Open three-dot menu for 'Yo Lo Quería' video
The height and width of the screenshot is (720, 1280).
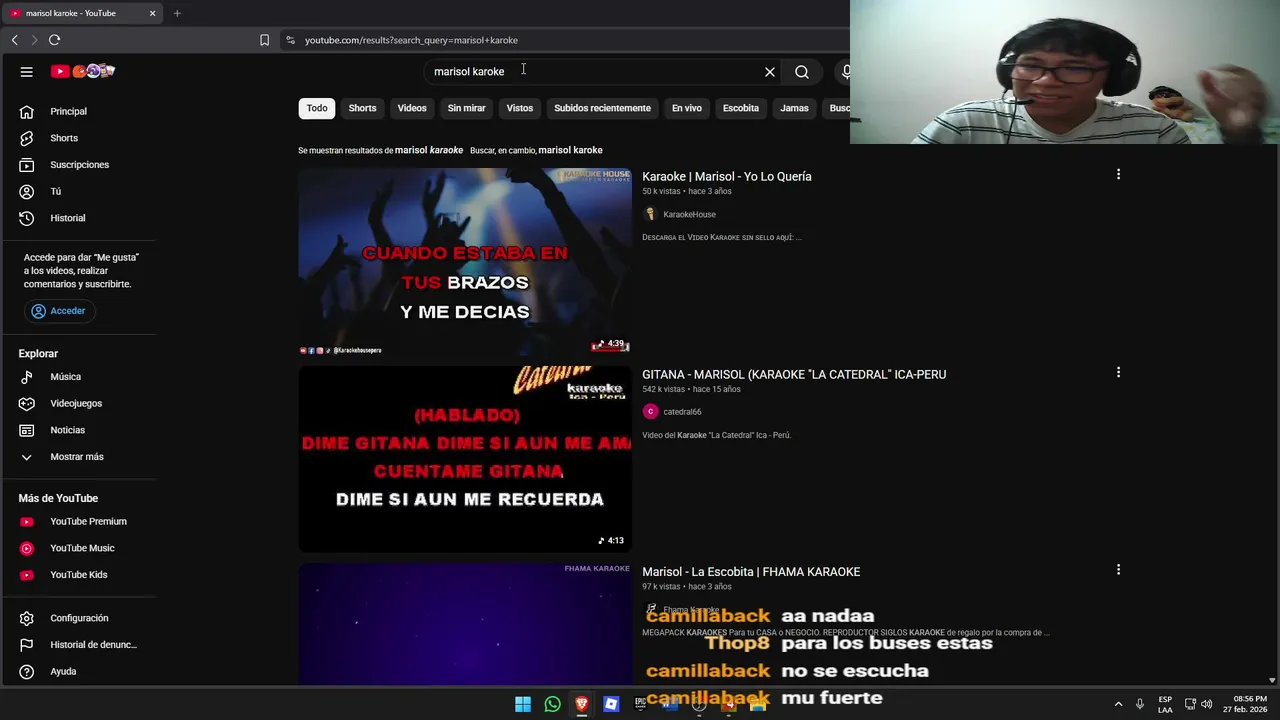pos(1118,174)
